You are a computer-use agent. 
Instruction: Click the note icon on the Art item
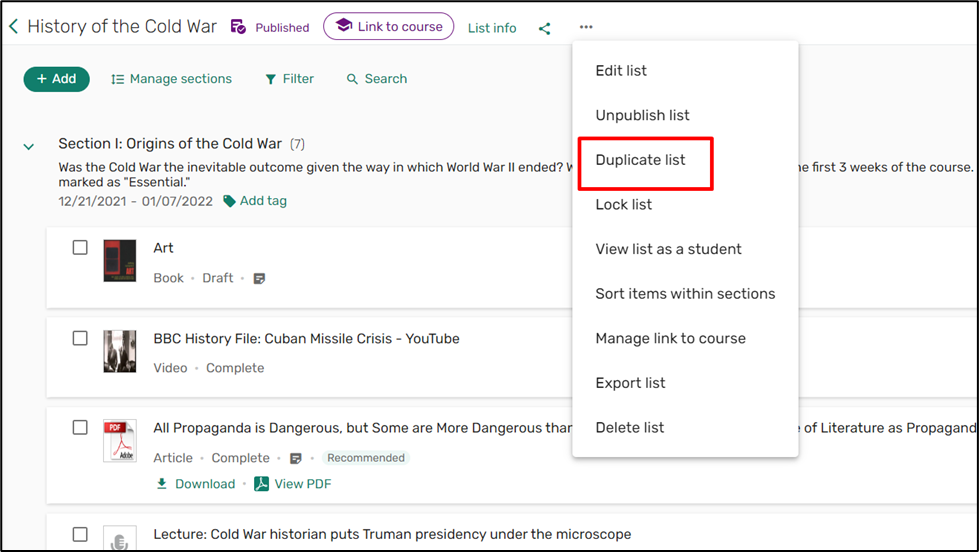(259, 278)
